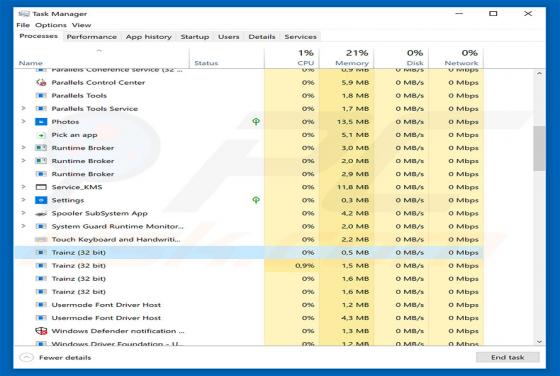This screenshot has width=560, height=376.
Task: Click the vertical scrollbar thumb in the process list
Action: (x=539, y=149)
